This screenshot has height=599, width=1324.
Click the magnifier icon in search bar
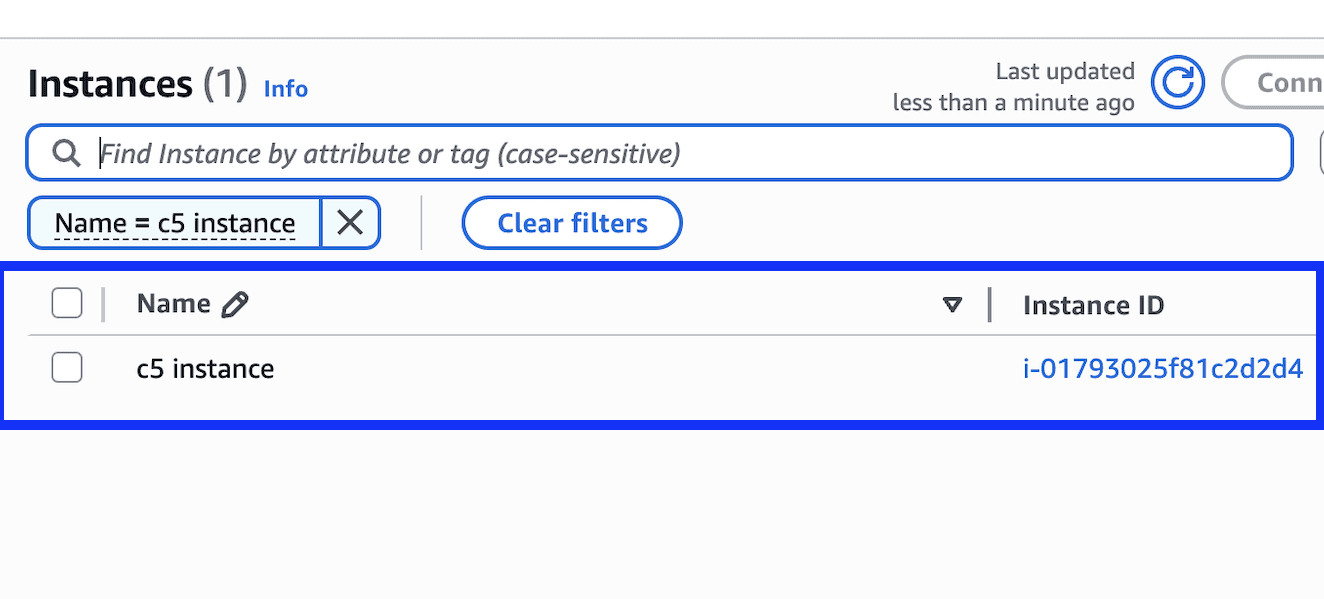[x=66, y=153]
